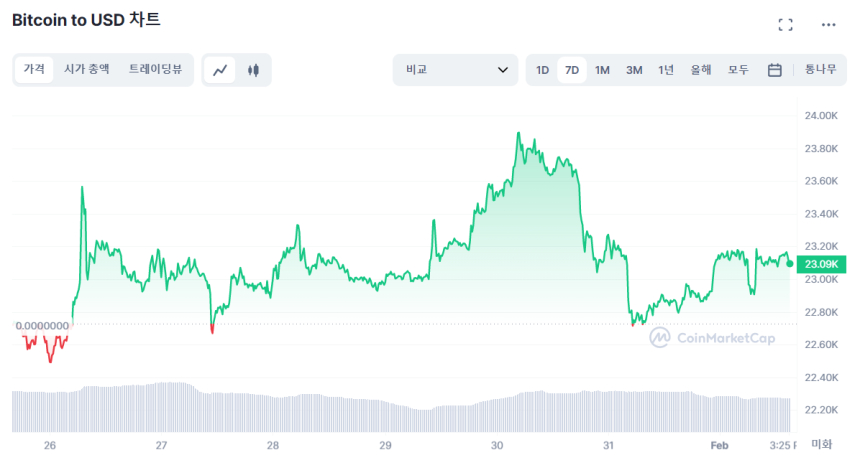Show 모두 (all time) range
Image resolution: width=860 pixels, height=455 pixels.
point(738,70)
